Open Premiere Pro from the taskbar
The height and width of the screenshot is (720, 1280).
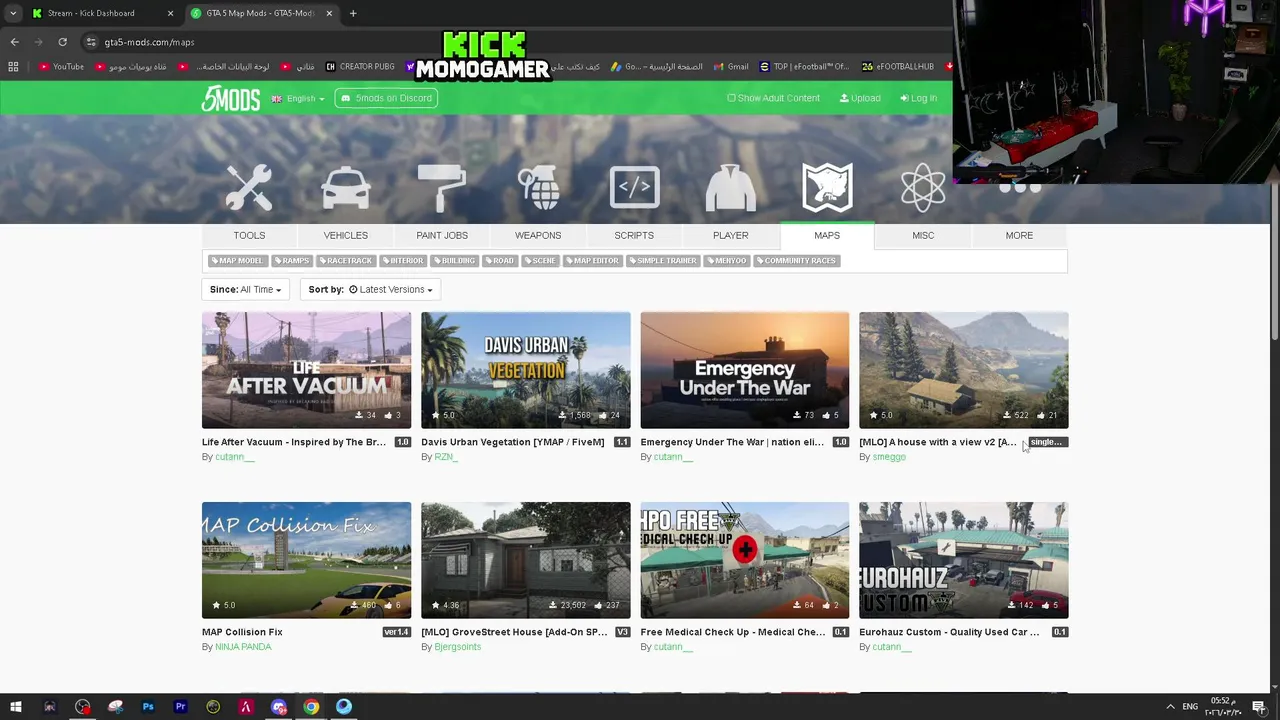tap(181, 707)
